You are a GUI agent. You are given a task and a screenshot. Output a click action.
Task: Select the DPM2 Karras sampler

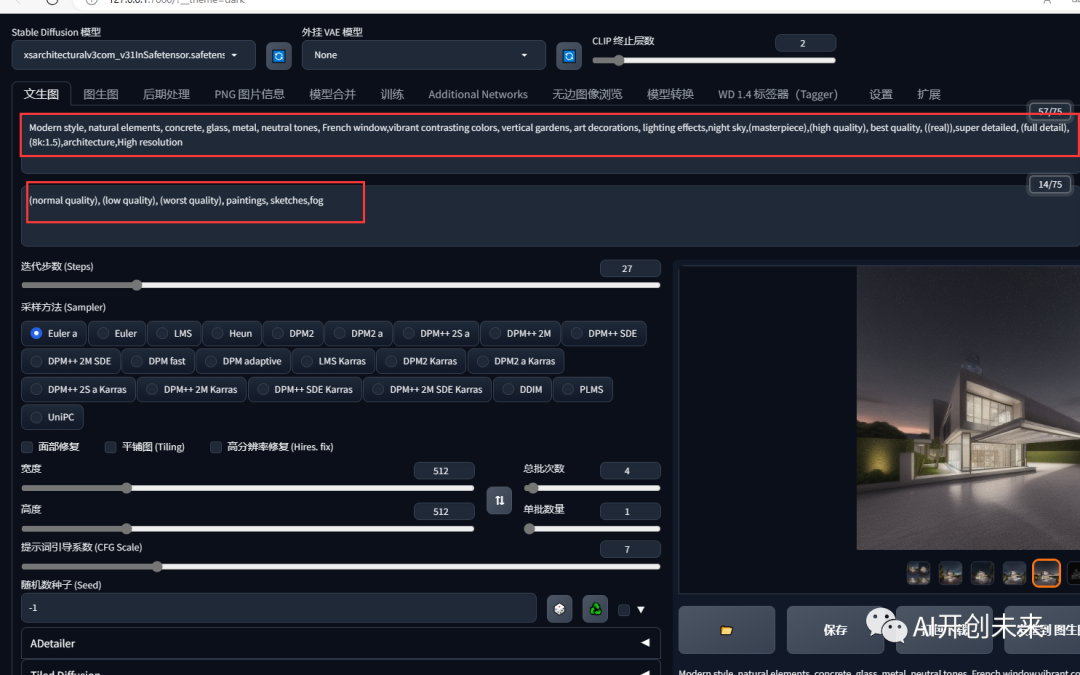(x=421, y=361)
